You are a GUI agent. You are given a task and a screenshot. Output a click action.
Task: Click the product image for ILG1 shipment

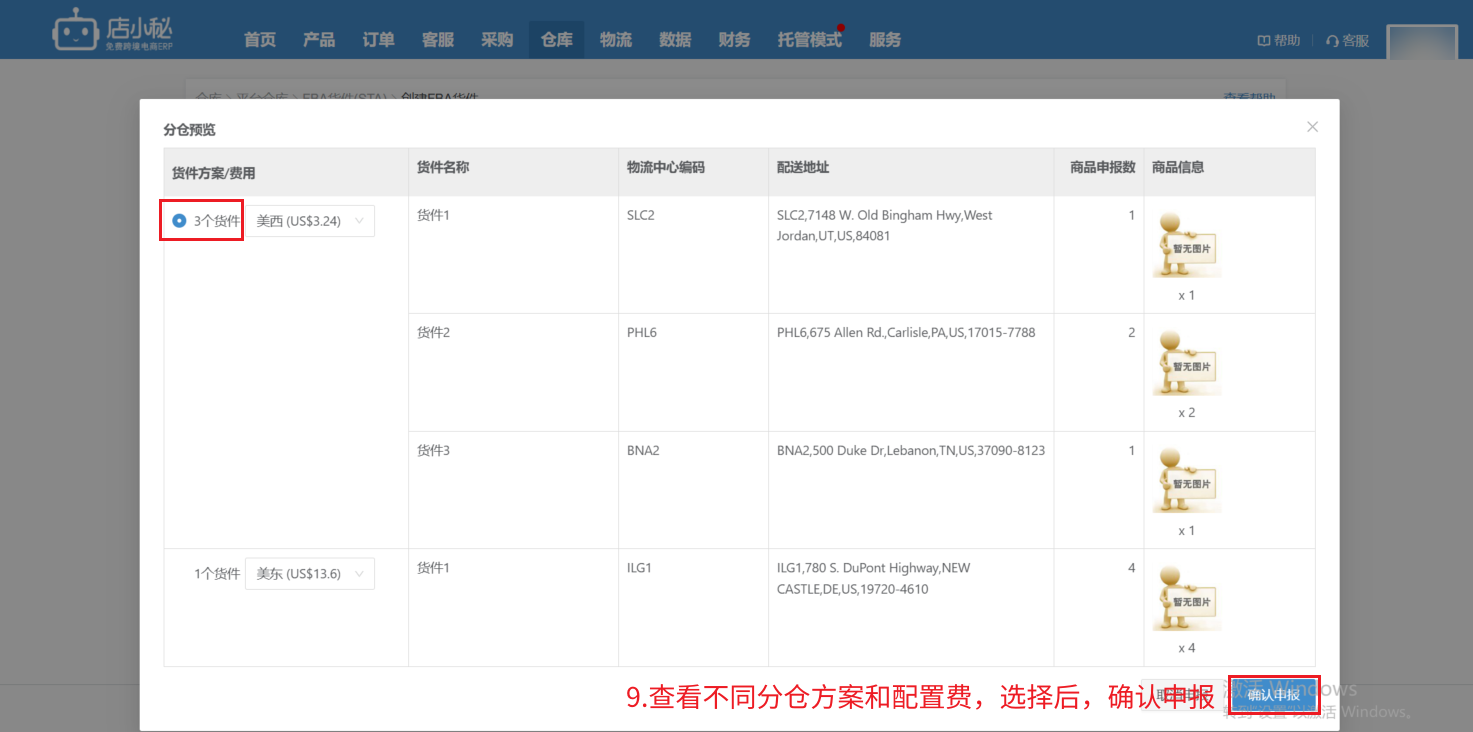tap(1186, 598)
